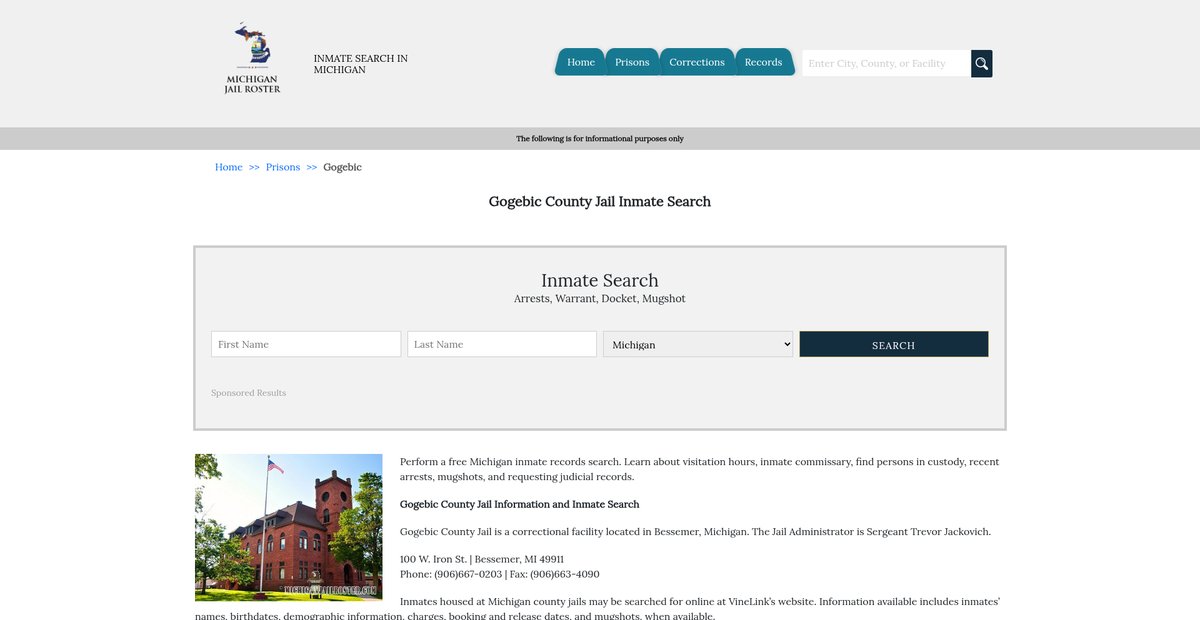The image size is (1200, 620).
Task: Open the Gogebic County courthouse photo
Action: (x=289, y=527)
